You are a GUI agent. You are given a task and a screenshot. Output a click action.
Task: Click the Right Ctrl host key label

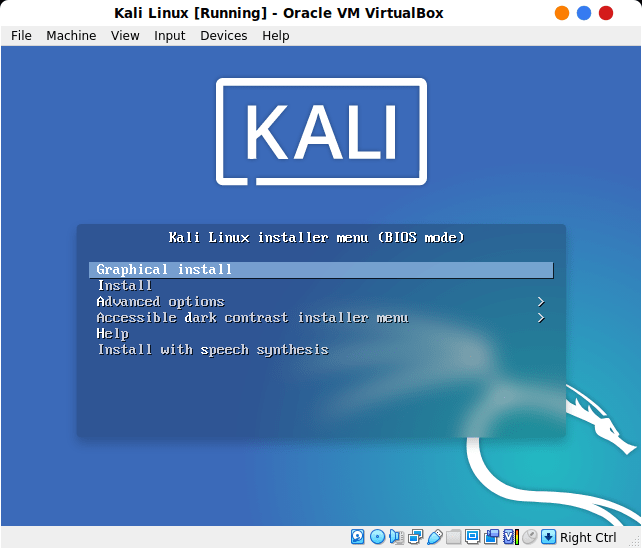click(x=588, y=537)
